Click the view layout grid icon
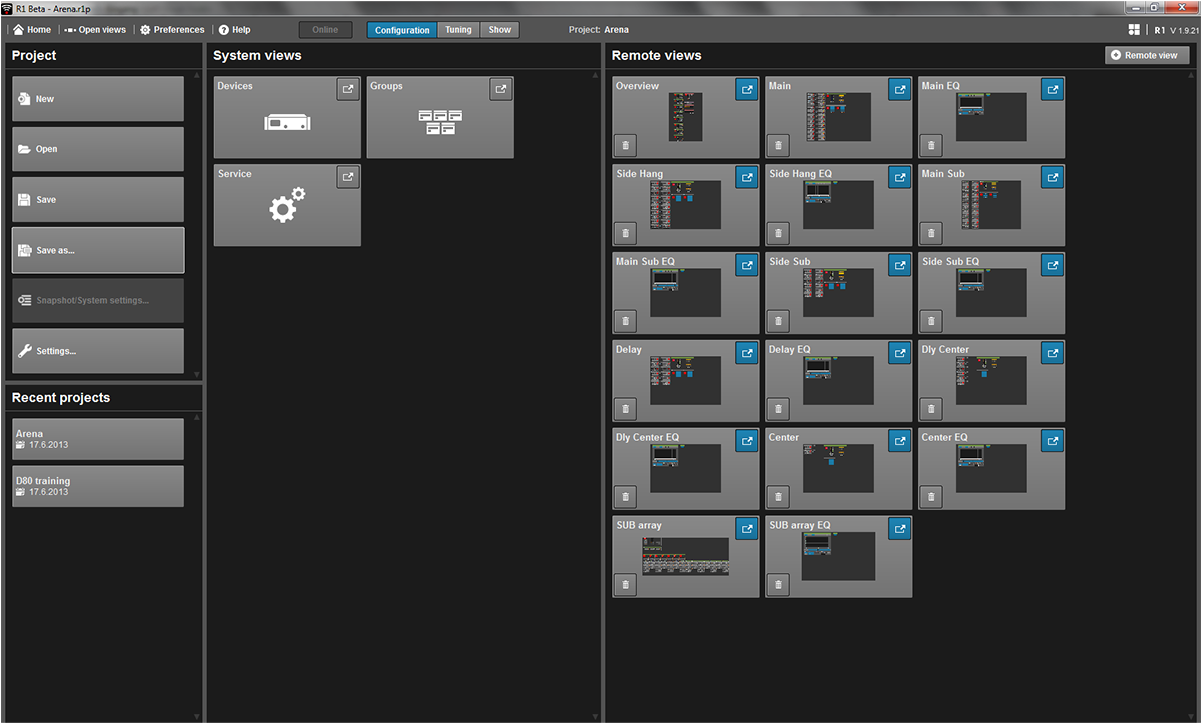The image size is (1201, 723). [1134, 30]
